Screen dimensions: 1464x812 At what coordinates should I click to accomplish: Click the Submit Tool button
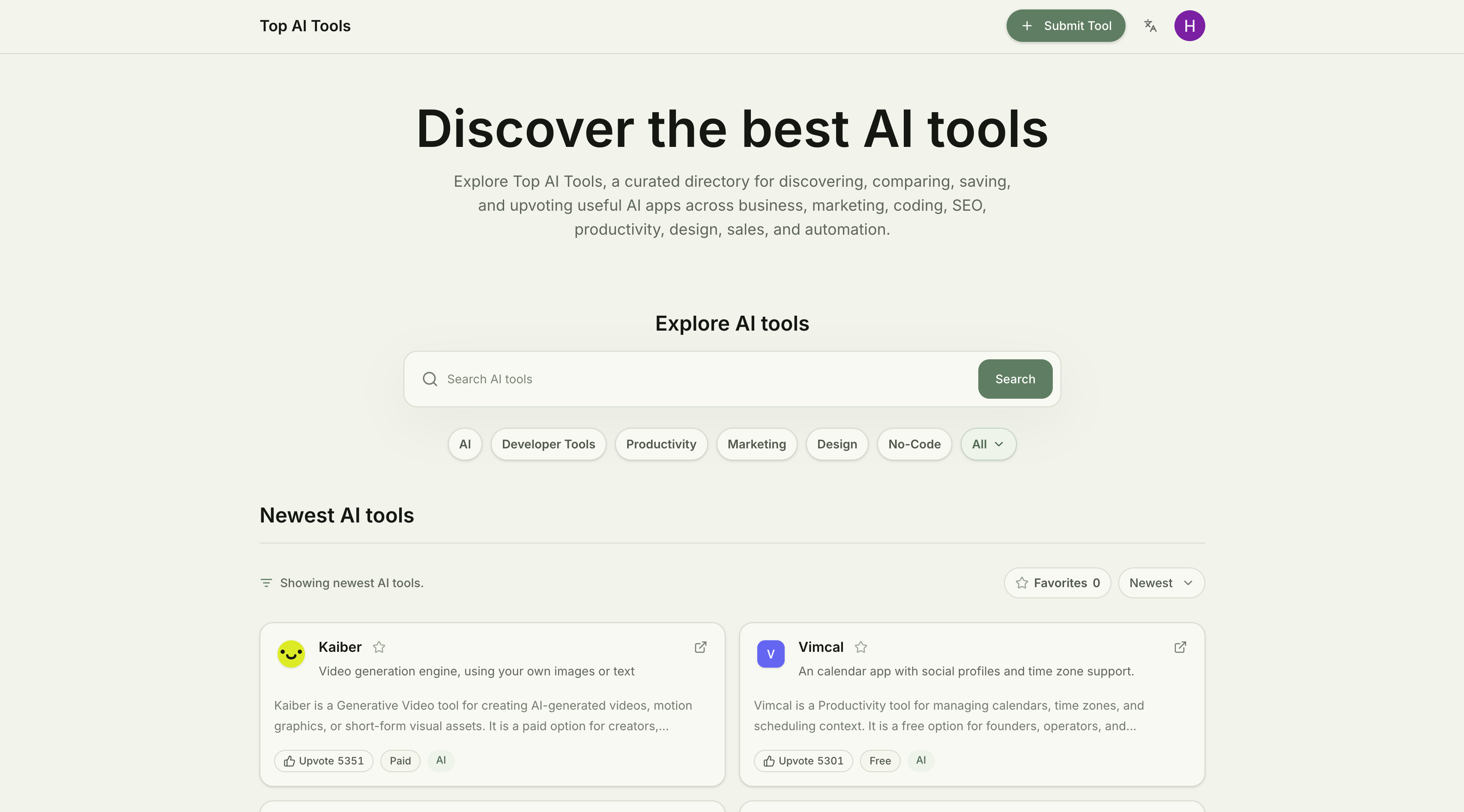(x=1066, y=26)
